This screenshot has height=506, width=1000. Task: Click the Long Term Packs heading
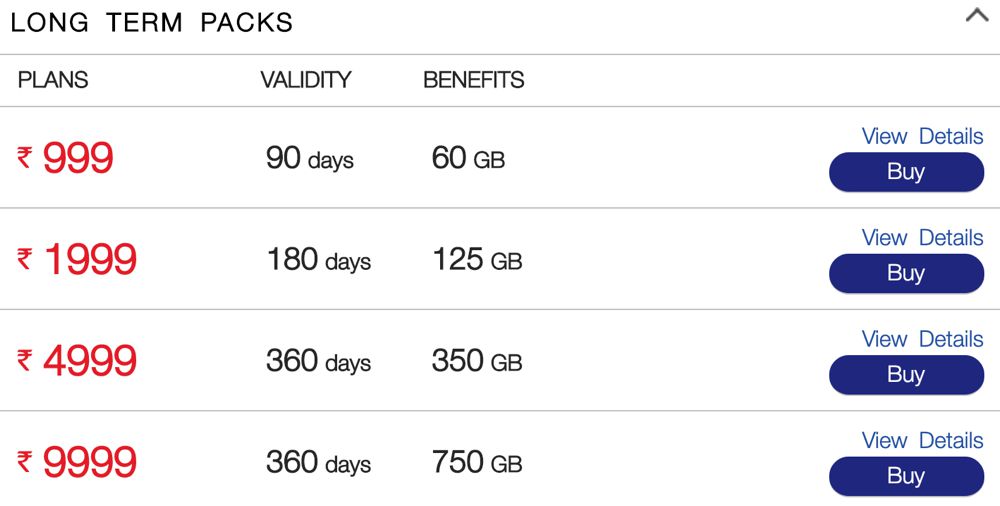point(152,23)
